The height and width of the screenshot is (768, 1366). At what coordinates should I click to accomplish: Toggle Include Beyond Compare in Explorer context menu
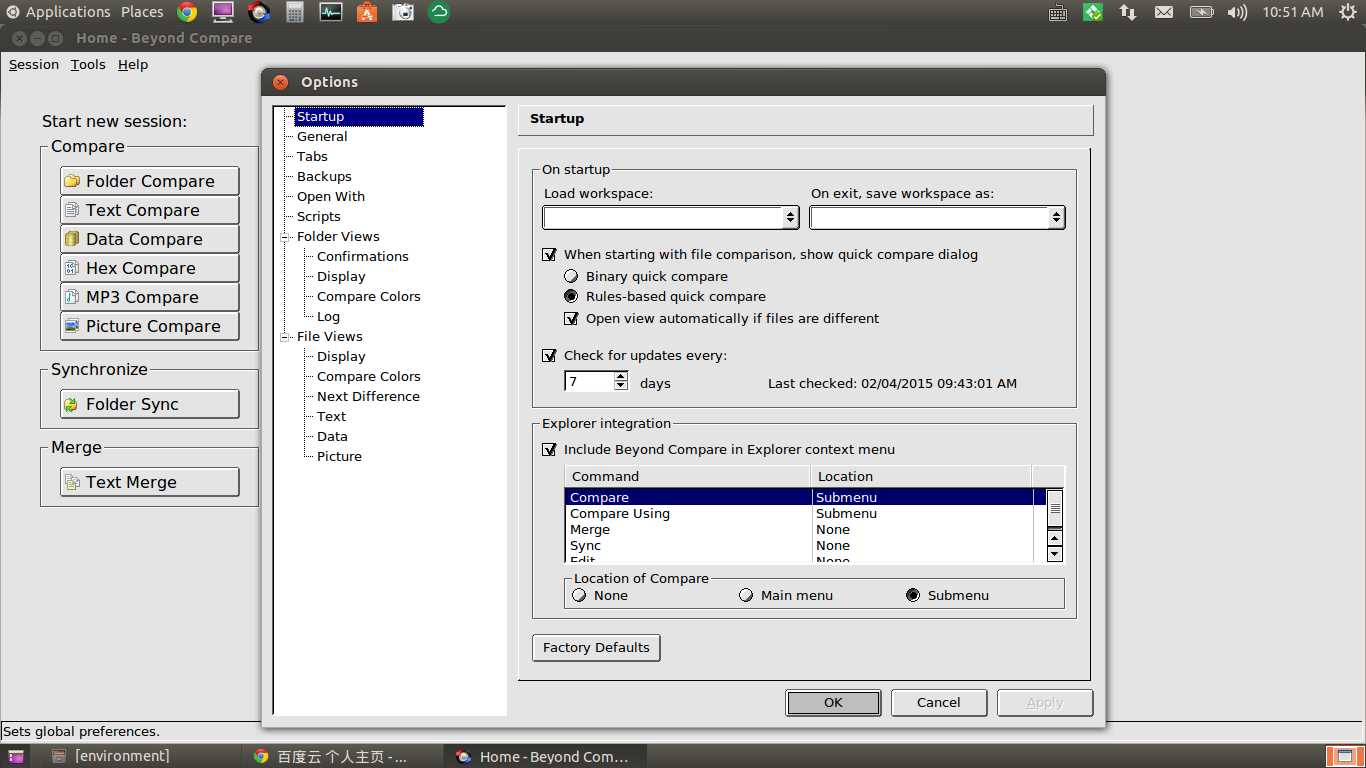[x=549, y=450]
